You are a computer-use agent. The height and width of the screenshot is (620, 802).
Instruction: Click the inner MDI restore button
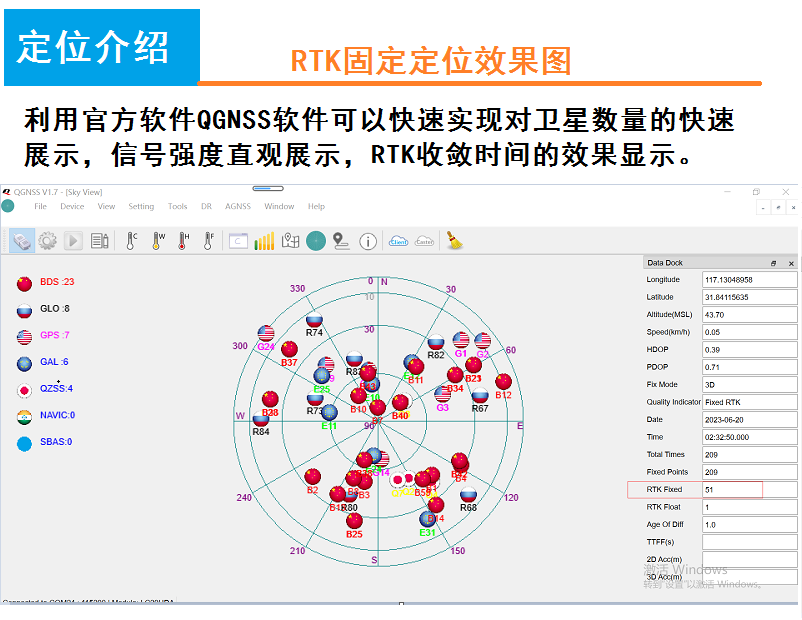coord(778,207)
